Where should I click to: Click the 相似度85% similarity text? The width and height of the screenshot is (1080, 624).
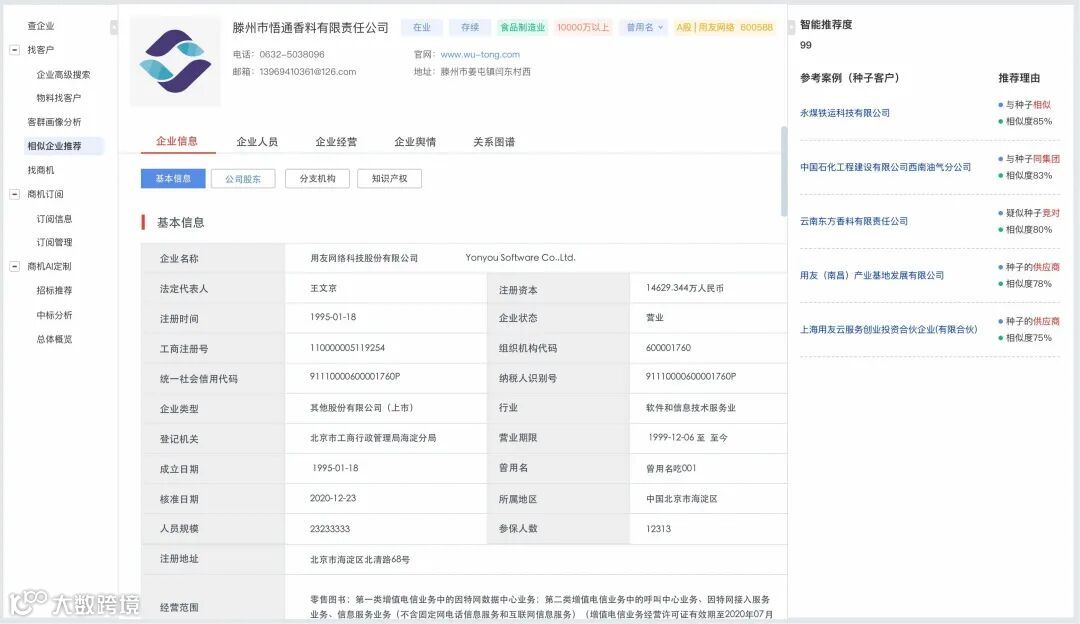click(1029, 121)
